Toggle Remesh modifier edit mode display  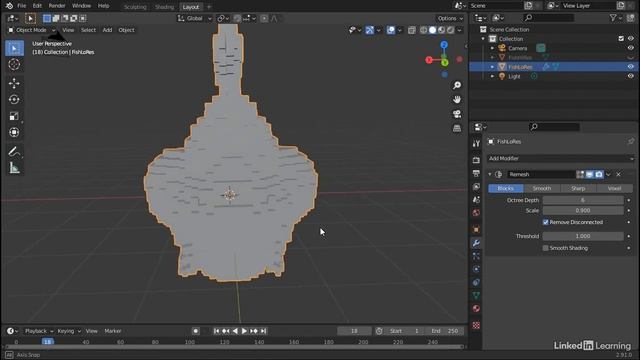click(x=580, y=174)
